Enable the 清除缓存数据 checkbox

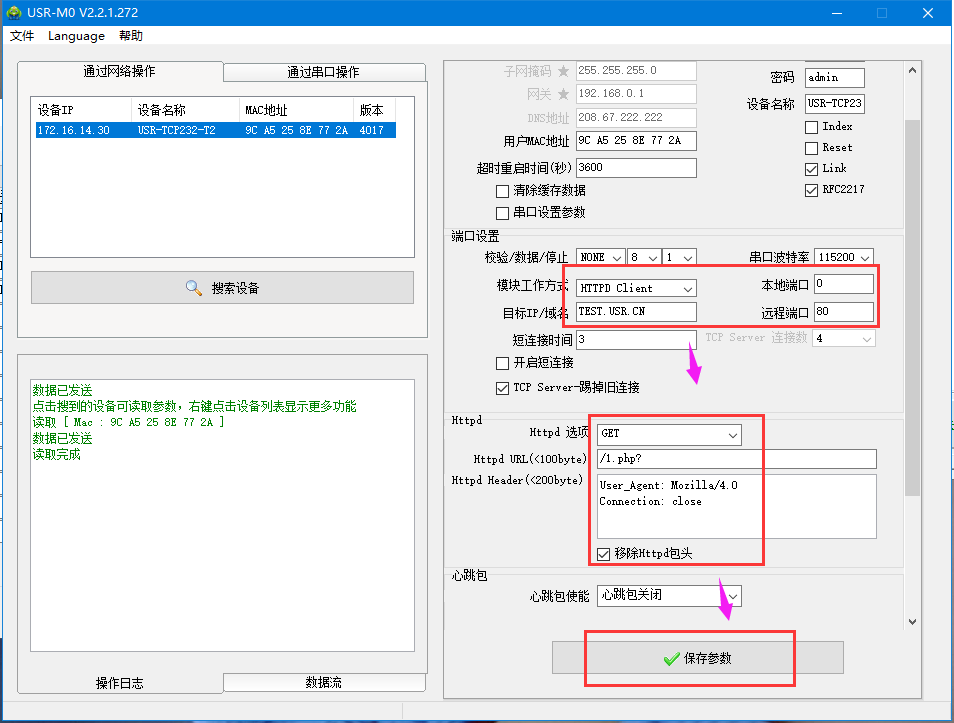[x=503, y=191]
